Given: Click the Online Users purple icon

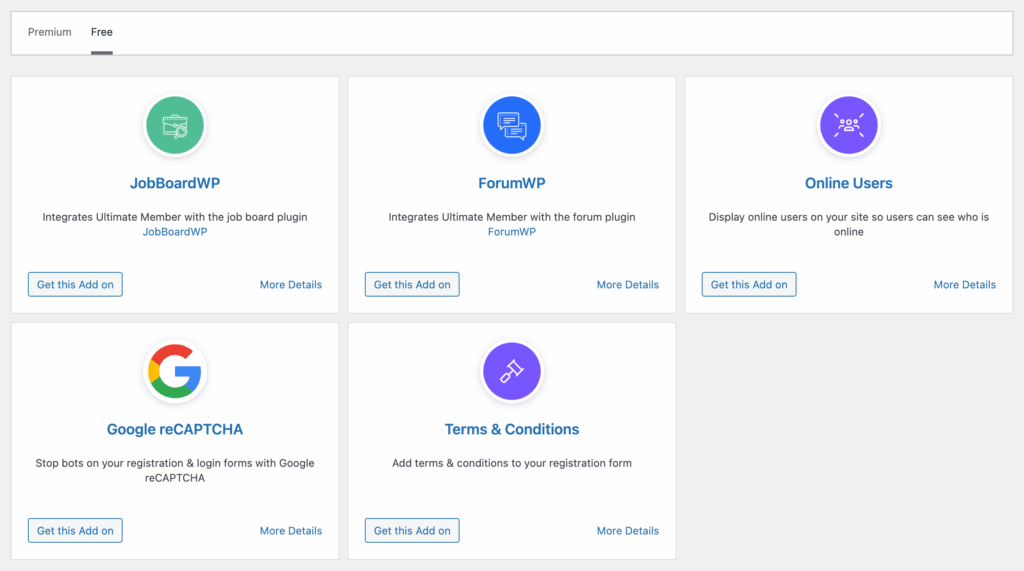Looking at the screenshot, I should pyautogui.click(x=848, y=125).
